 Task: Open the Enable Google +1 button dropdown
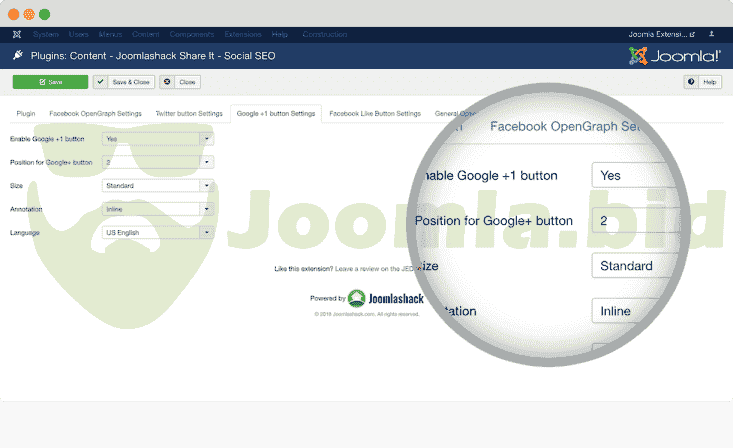pyautogui.click(x=157, y=139)
